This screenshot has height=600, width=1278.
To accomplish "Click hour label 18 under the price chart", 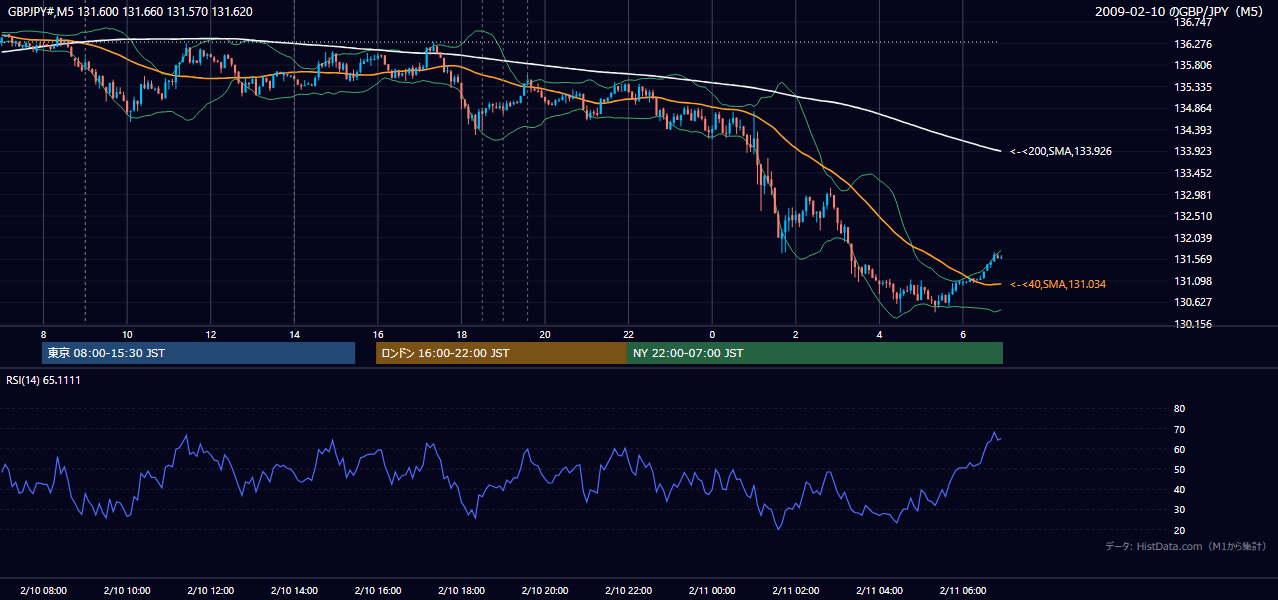I will pyautogui.click(x=461, y=334).
